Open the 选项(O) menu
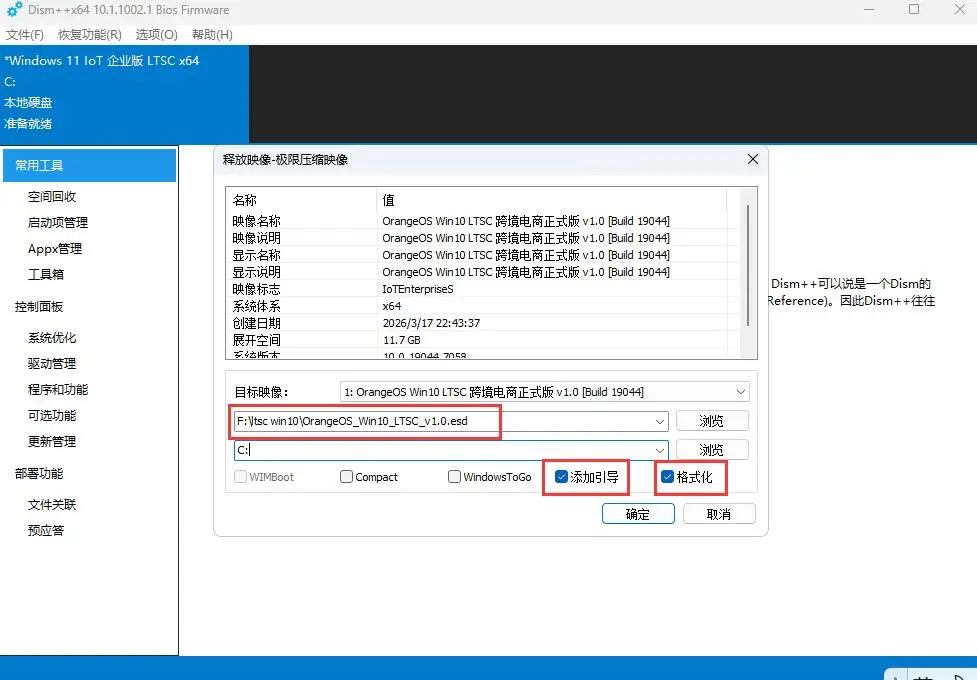 (x=156, y=34)
